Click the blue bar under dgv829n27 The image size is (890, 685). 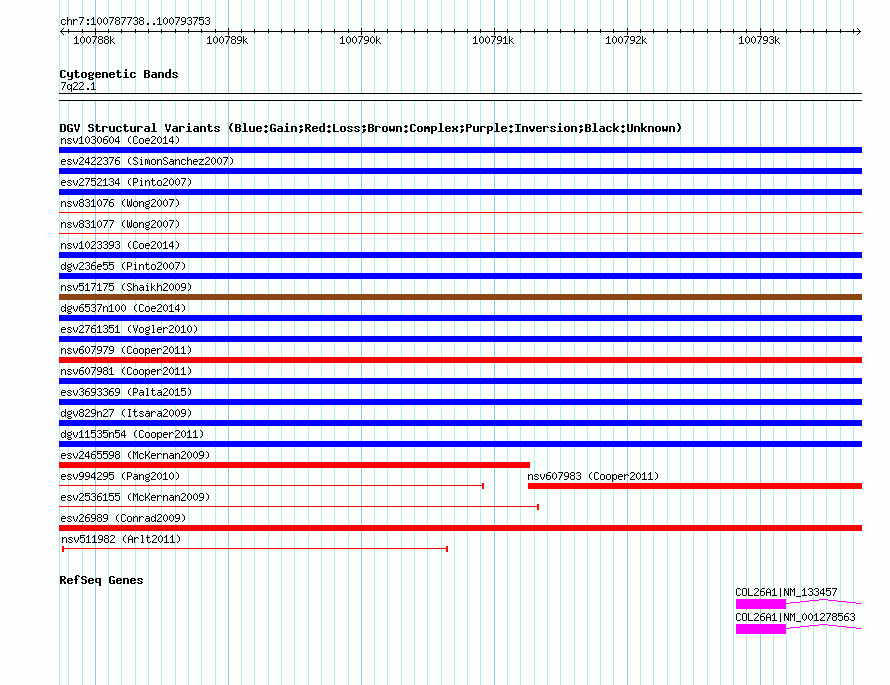pyautogui.click(x=460, y=423)
